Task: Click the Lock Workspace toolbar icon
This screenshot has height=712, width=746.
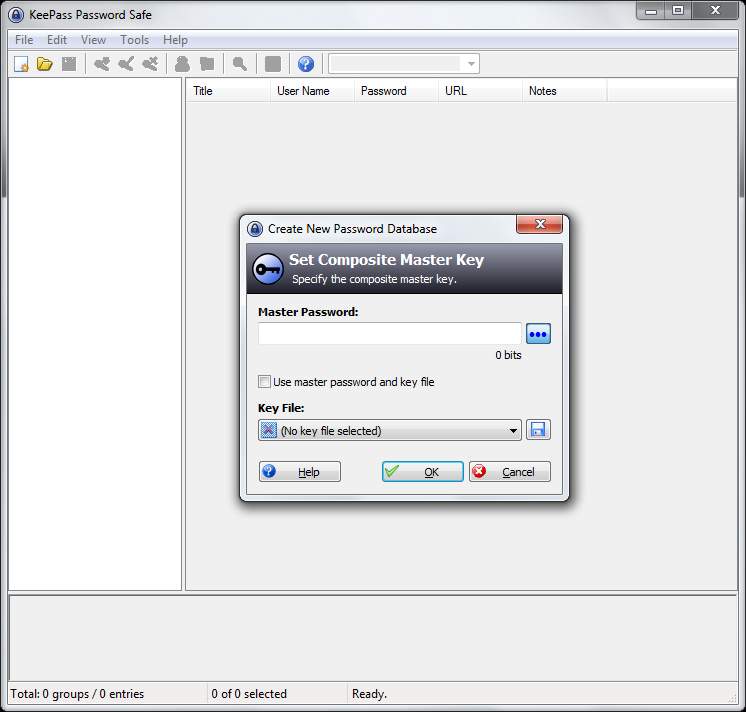Action: 273,64
